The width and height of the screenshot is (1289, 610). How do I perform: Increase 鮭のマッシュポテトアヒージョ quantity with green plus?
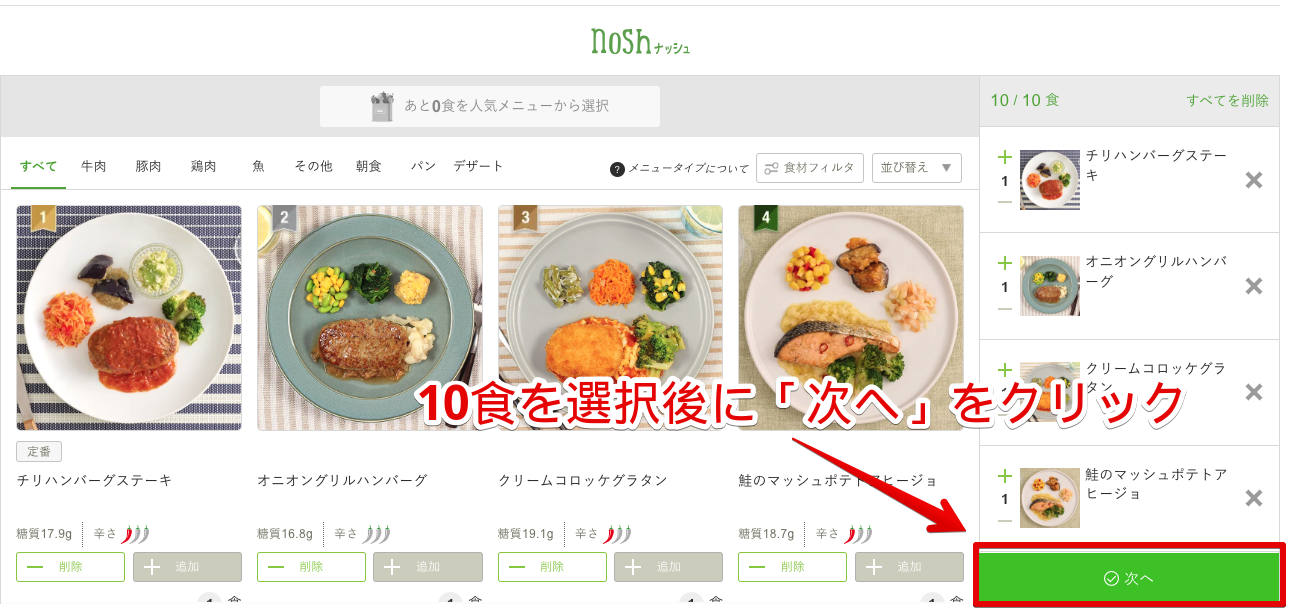pos(1004,476)
